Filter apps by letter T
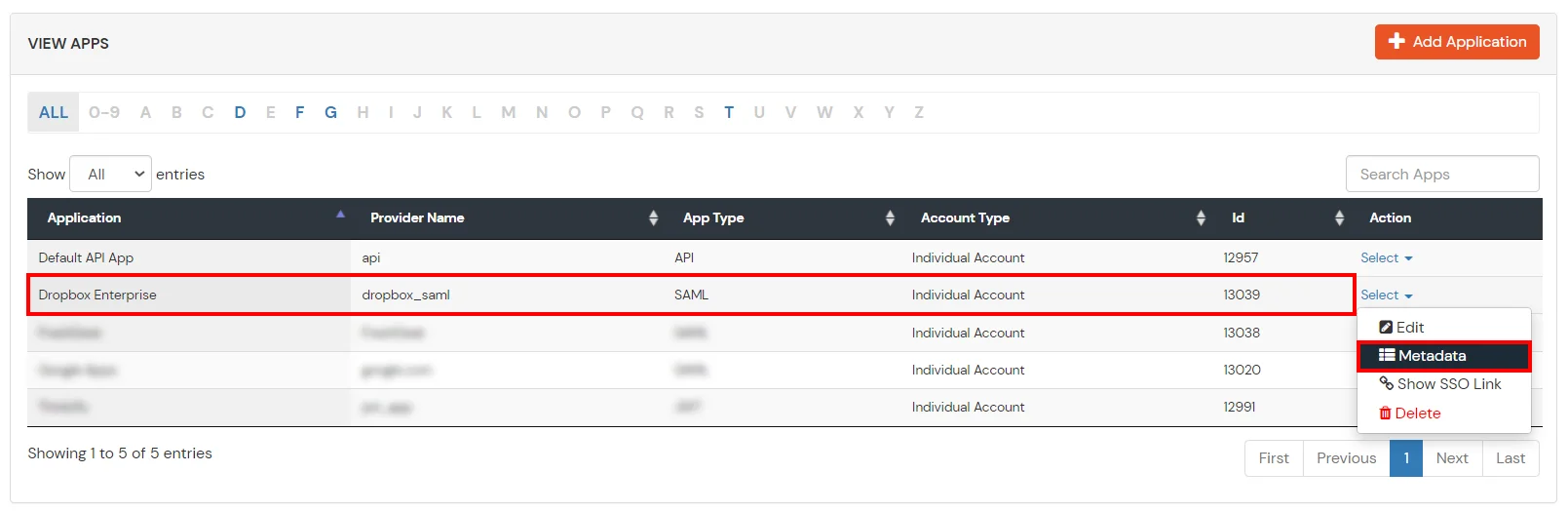The width and height of the screenshot is (1568, 512). (x=729, y=112)
